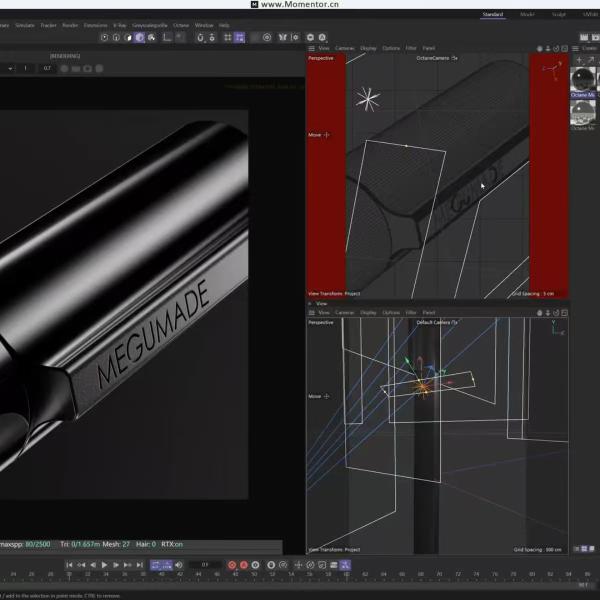Click the axis L-shaped icon in top toolbar
The height and width of the screenshot is (600, 600).
click(167, 37)
